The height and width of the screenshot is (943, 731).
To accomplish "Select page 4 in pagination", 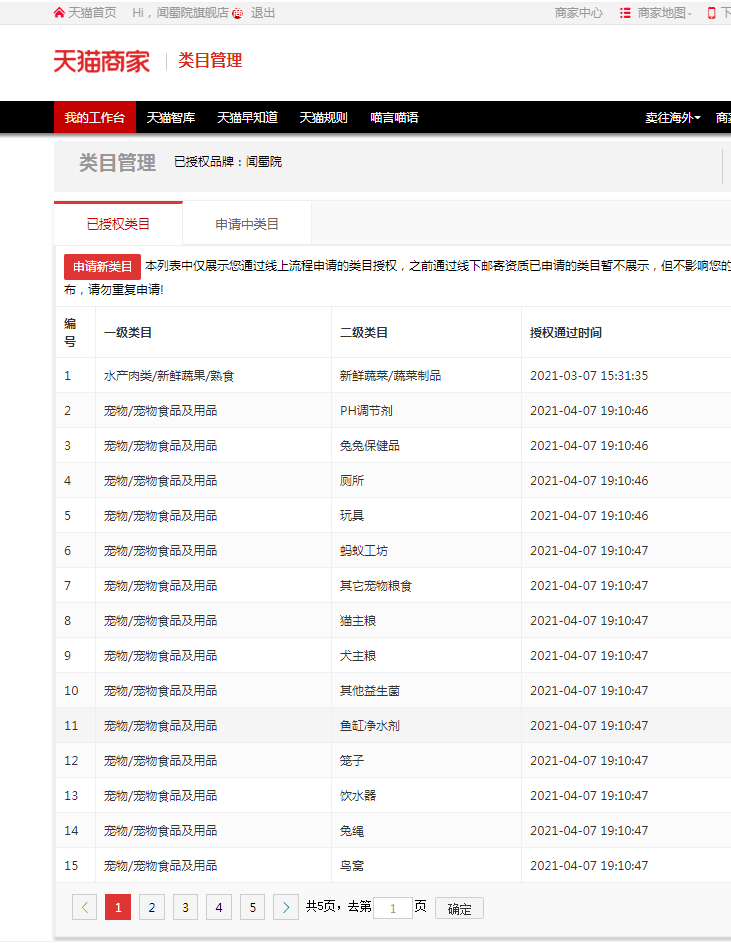I will pyautogui.click(x=219, y=908).
